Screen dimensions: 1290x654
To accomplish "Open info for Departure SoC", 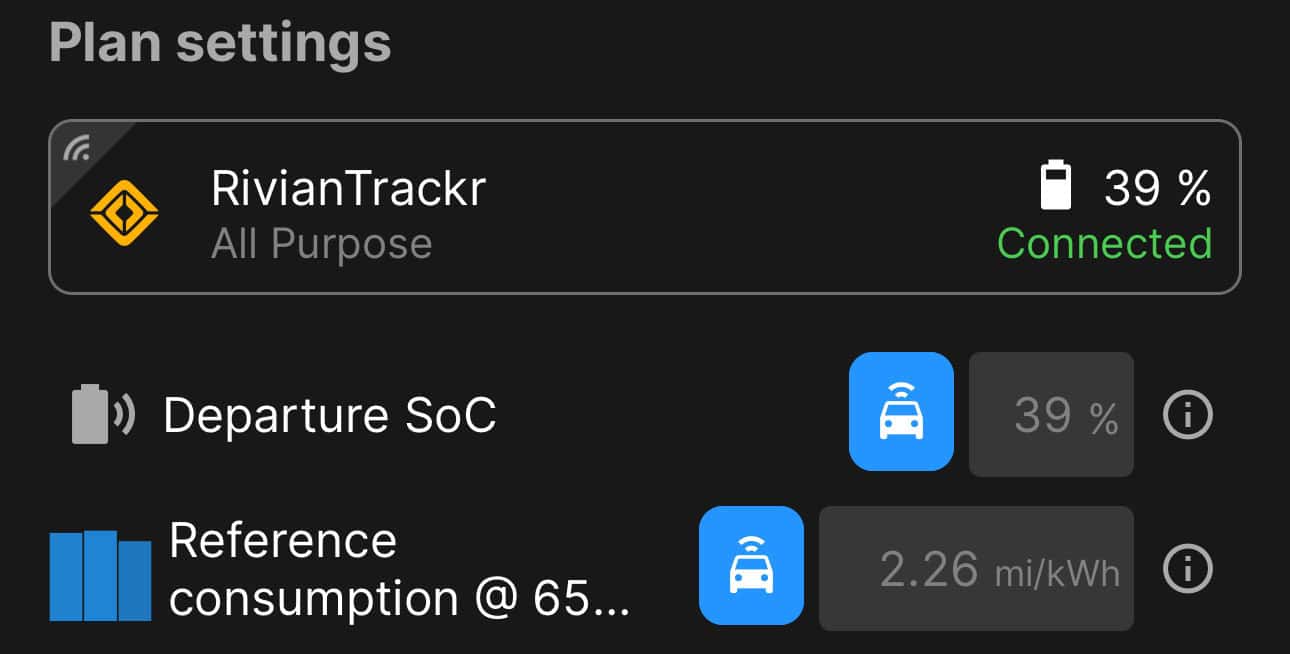I will [1188, 413].
